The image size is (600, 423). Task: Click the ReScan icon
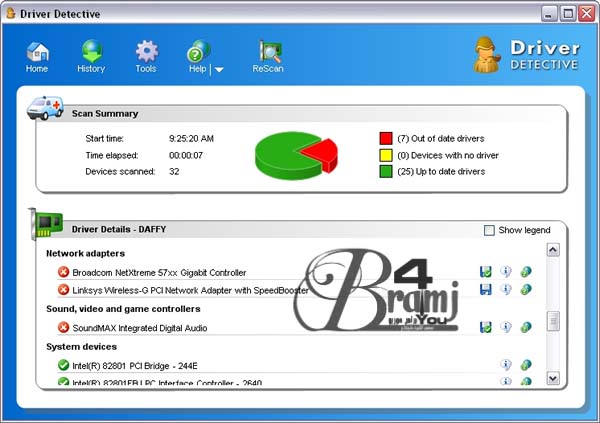(267, 56)
